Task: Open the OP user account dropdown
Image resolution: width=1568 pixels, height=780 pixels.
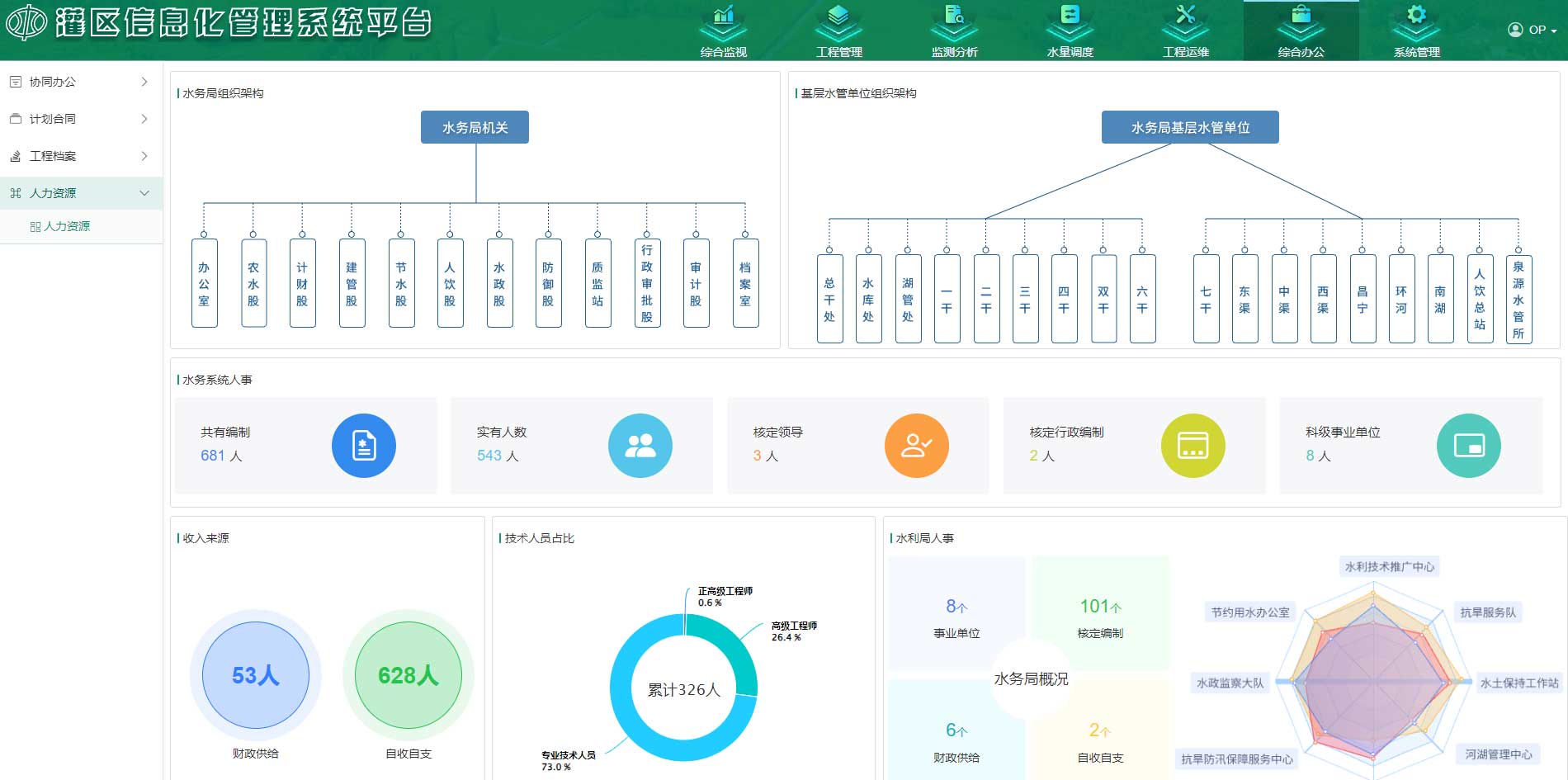Action: (x=1533, y=30)
